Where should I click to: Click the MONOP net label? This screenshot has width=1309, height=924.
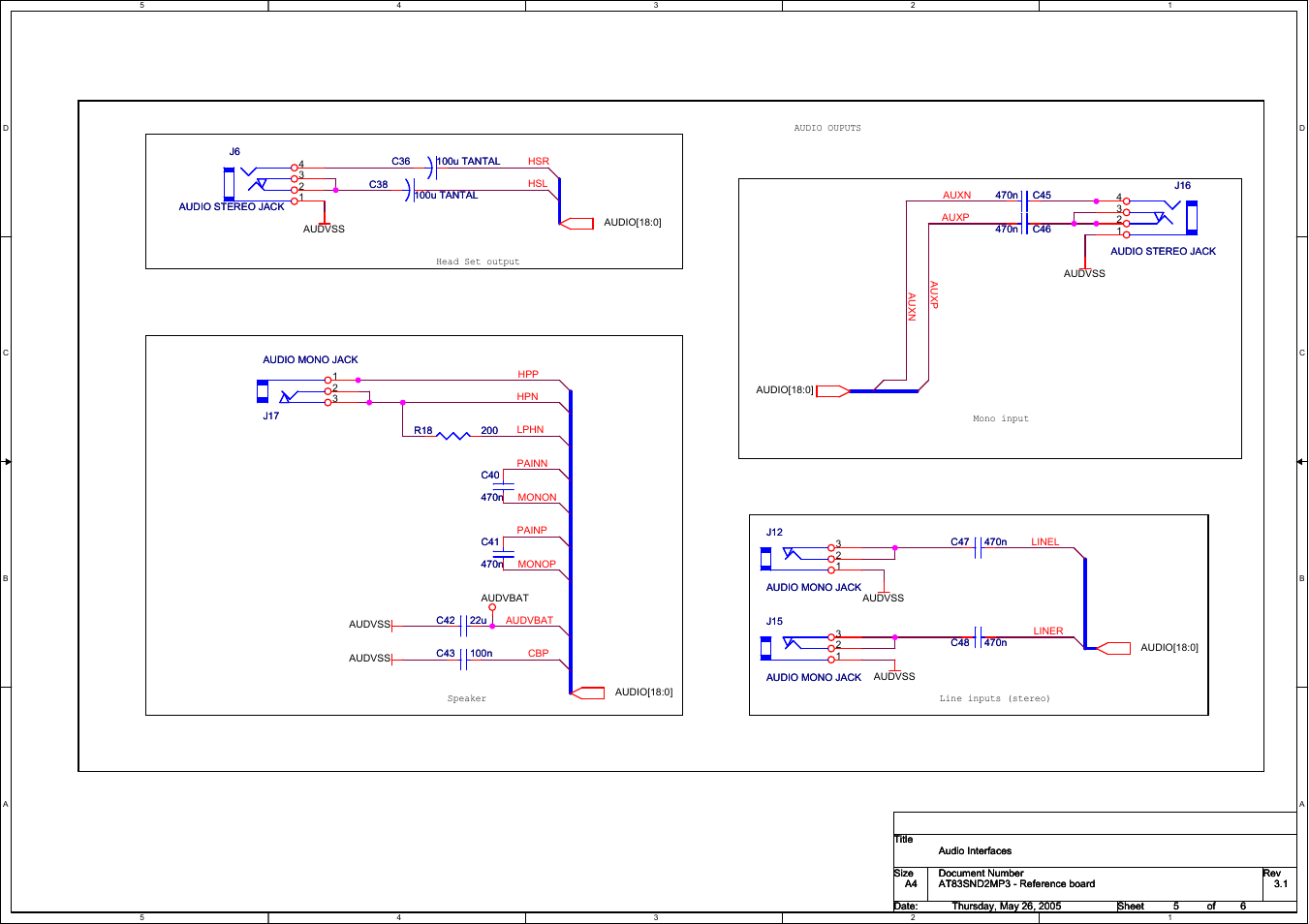(x=537, y=565)
